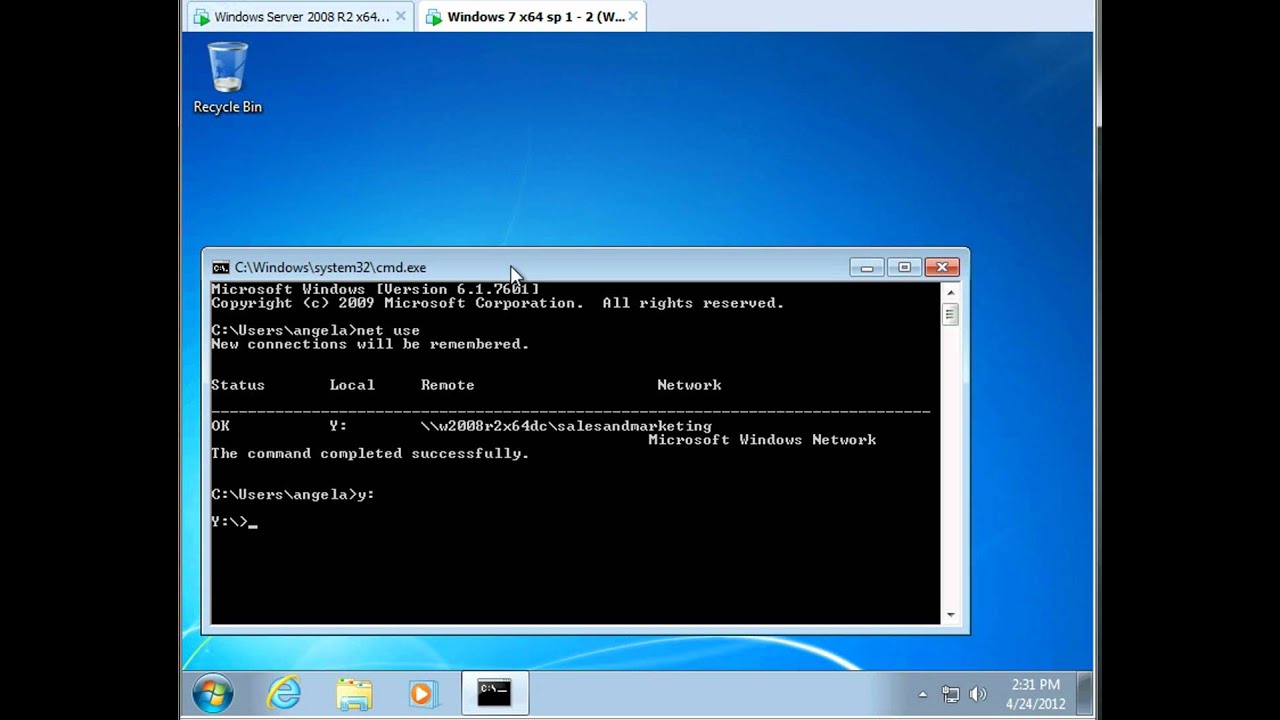Click 'The command completed successfully.' line
This screenshot has height=720, width=1280.
coord(370,453)
